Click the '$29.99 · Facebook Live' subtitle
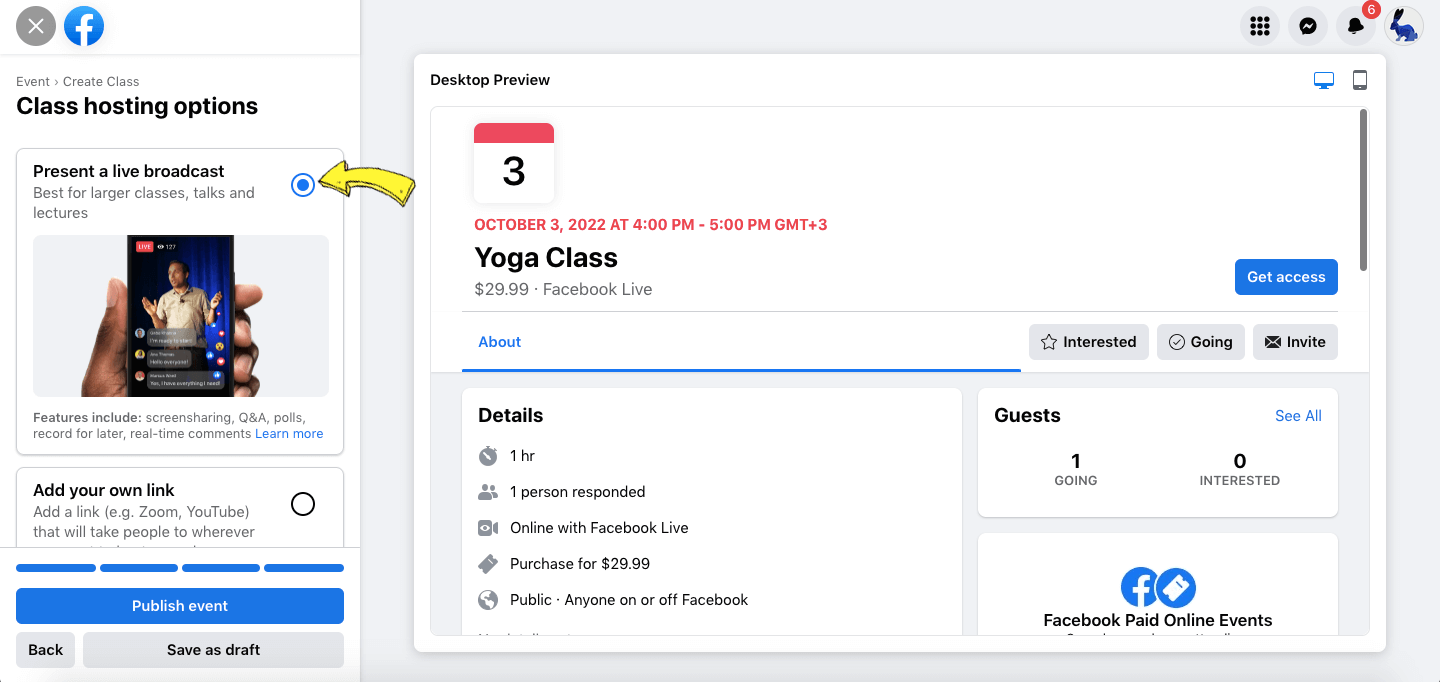Viewport: 1440px width, 682px height. 563,290
